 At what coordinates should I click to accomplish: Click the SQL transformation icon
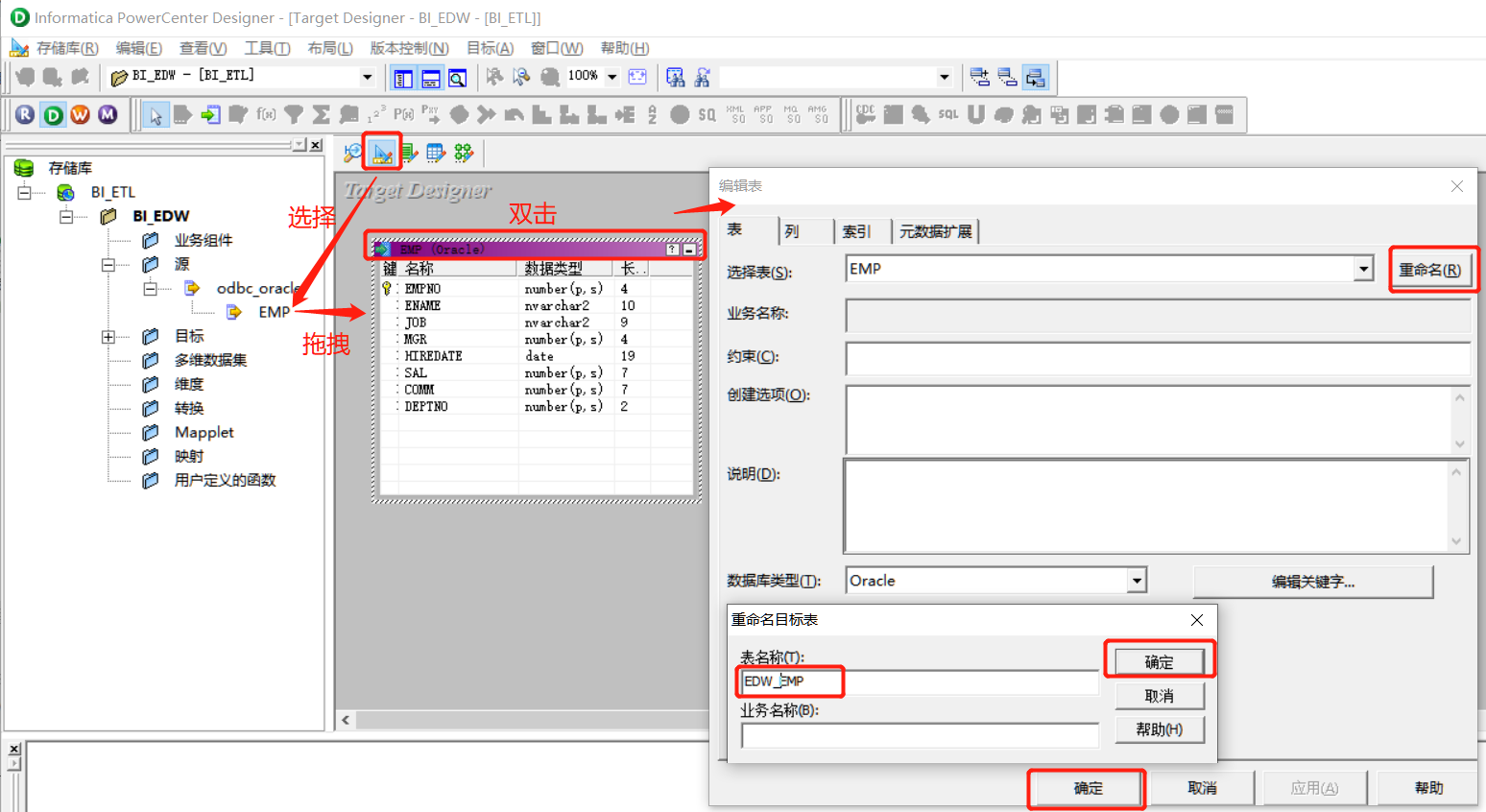tap(948, 115)
